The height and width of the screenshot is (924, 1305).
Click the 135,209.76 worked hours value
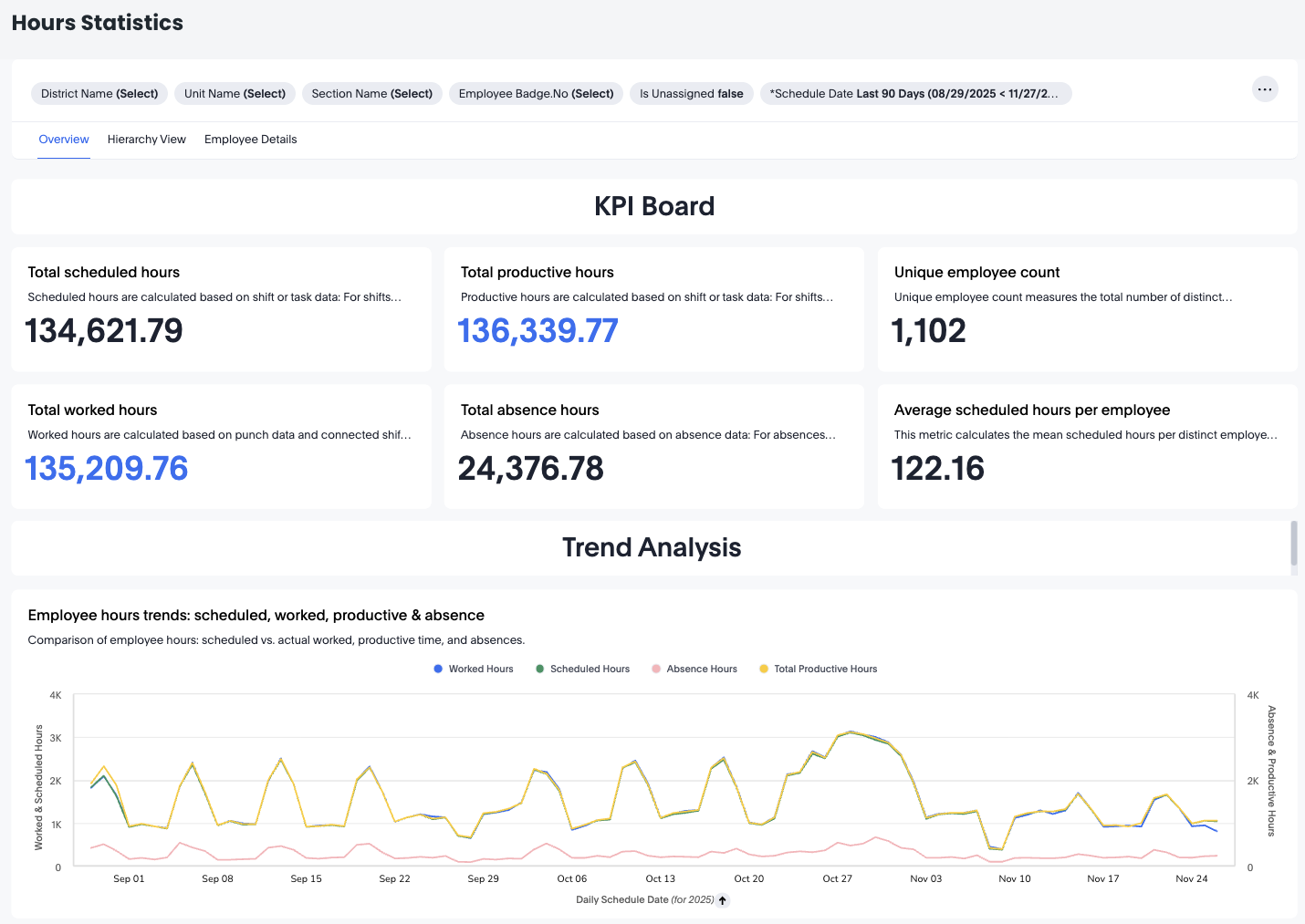[107, 468]
